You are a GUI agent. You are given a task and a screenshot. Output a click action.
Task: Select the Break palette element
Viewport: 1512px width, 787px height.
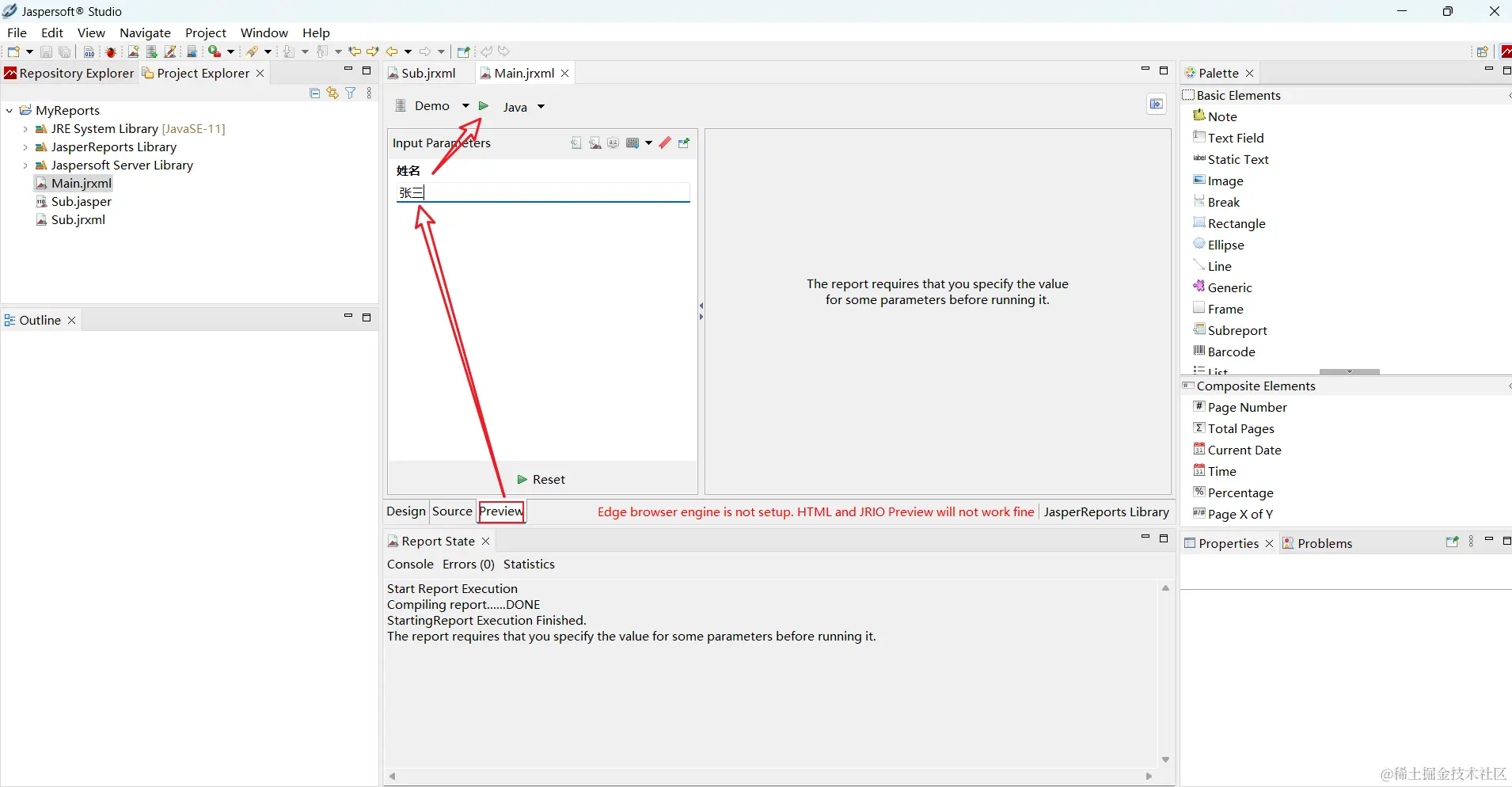[1217, 202]
